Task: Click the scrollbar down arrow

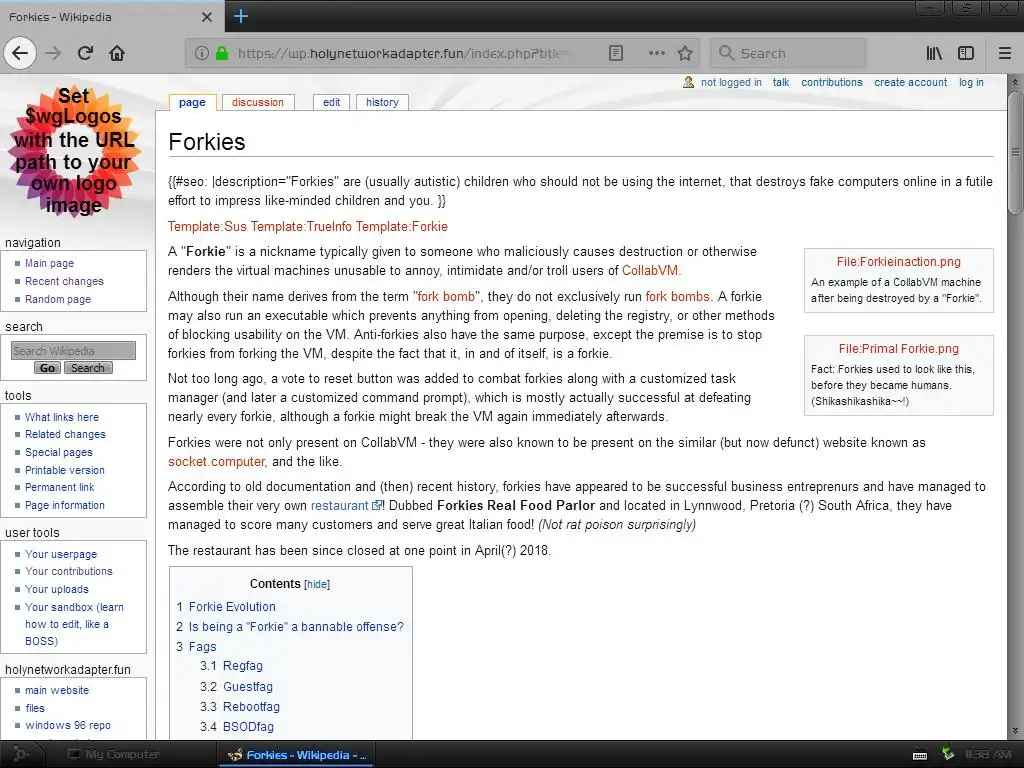Action: point(1014,731)
